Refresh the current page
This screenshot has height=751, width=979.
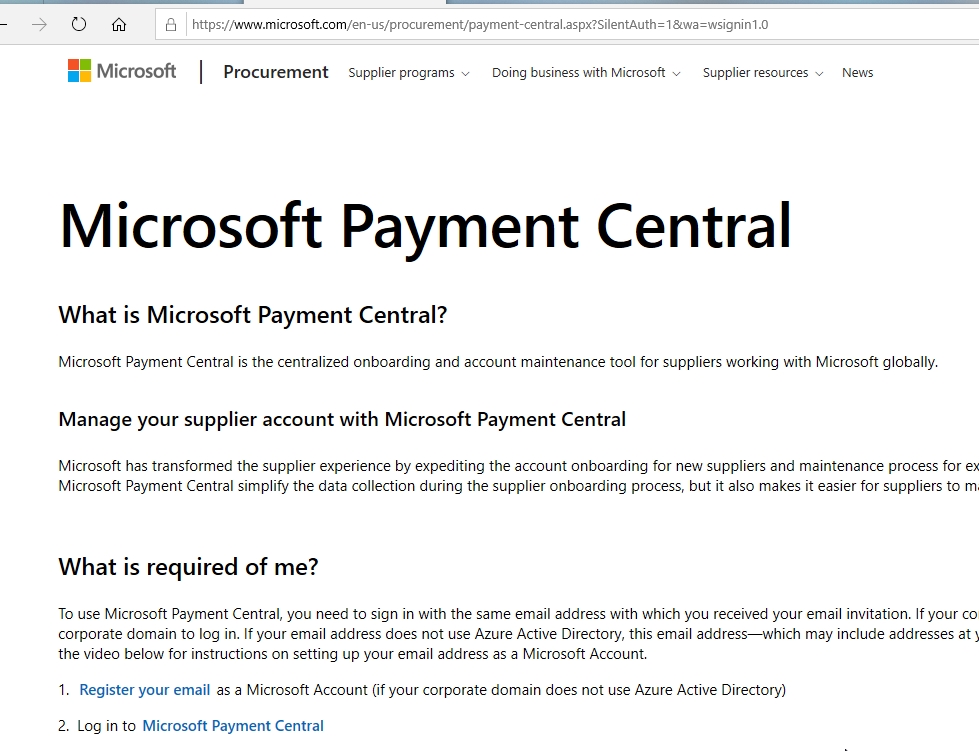[78, 24]
